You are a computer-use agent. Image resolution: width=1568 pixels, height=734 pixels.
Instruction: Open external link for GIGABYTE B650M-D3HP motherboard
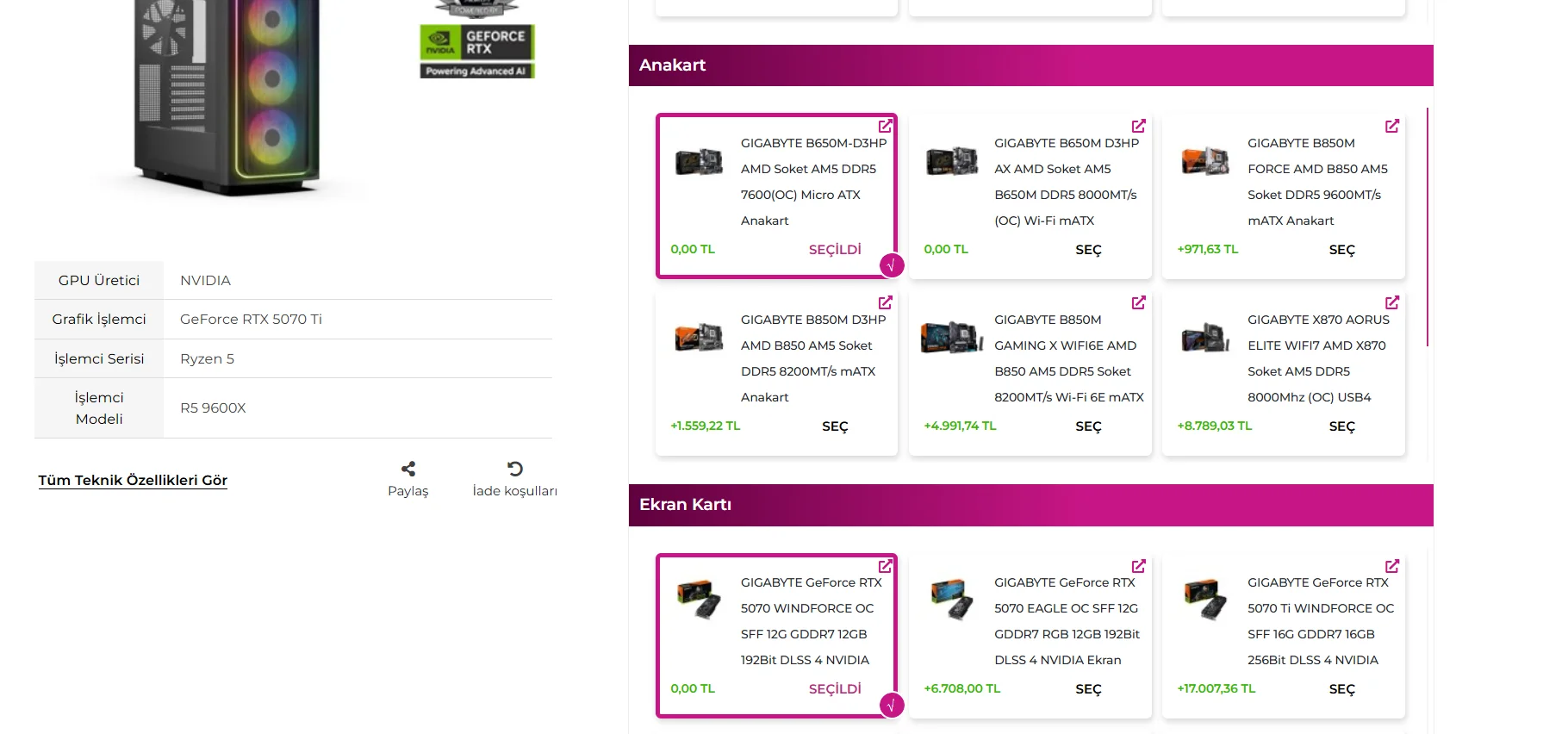pyautogui.click(x=885, y=126)
